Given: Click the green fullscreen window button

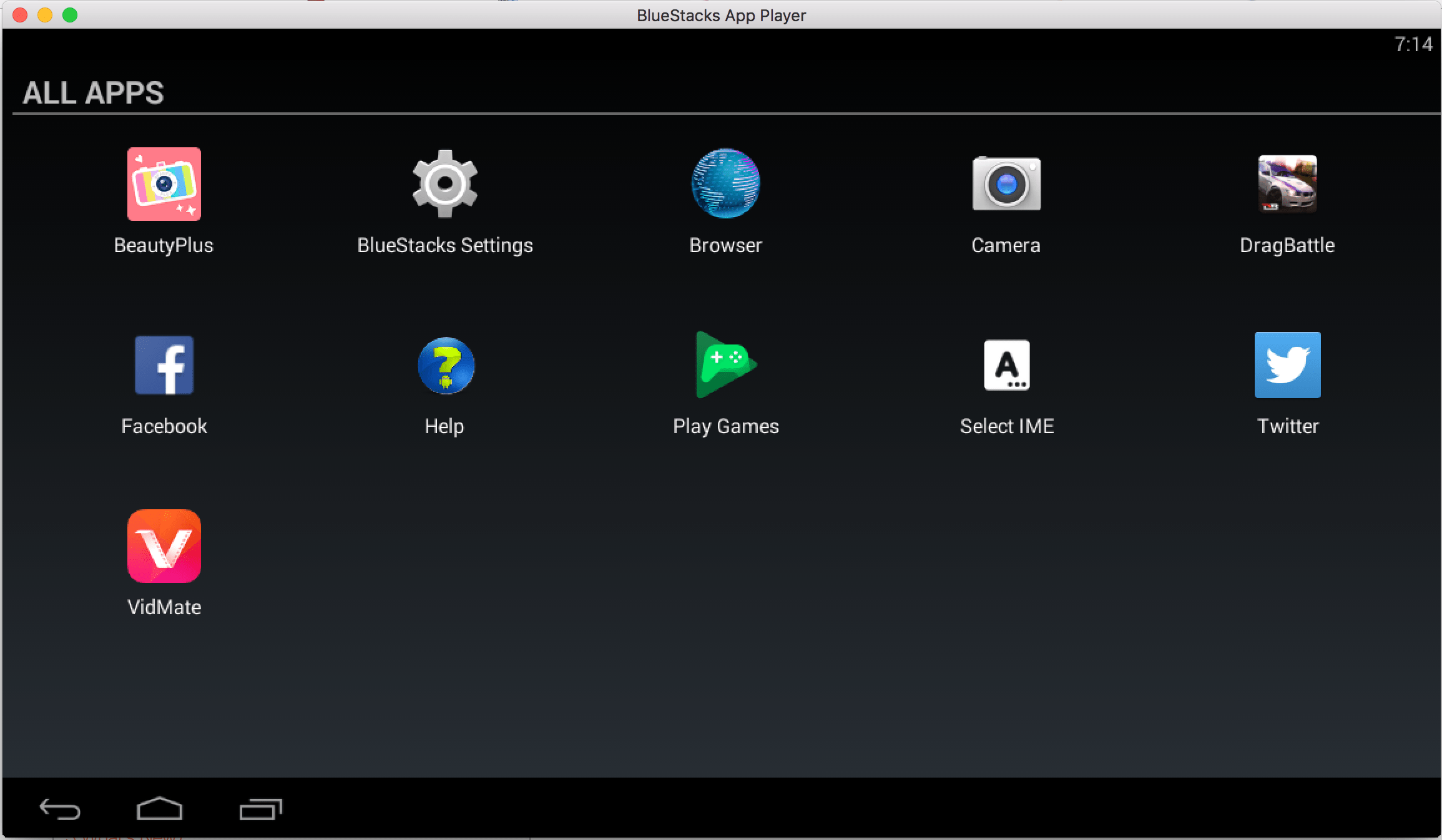Looking at the screenshot, I should pos(70,15).
